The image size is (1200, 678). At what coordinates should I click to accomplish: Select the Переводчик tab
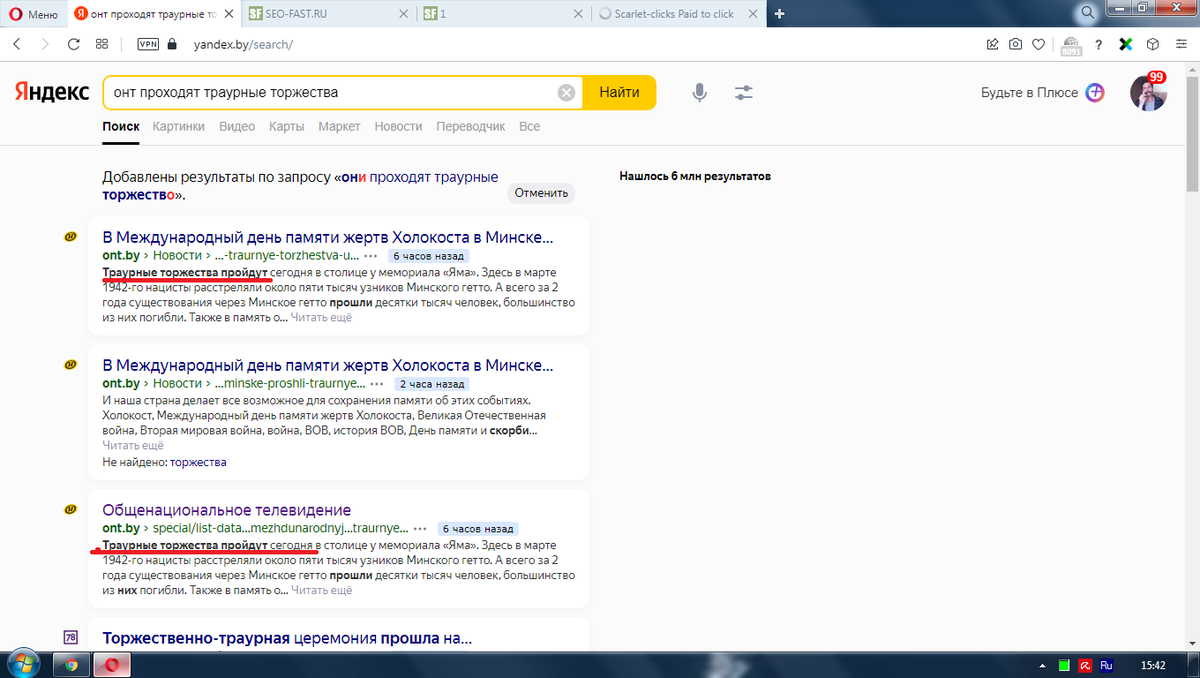click(471, 127)
